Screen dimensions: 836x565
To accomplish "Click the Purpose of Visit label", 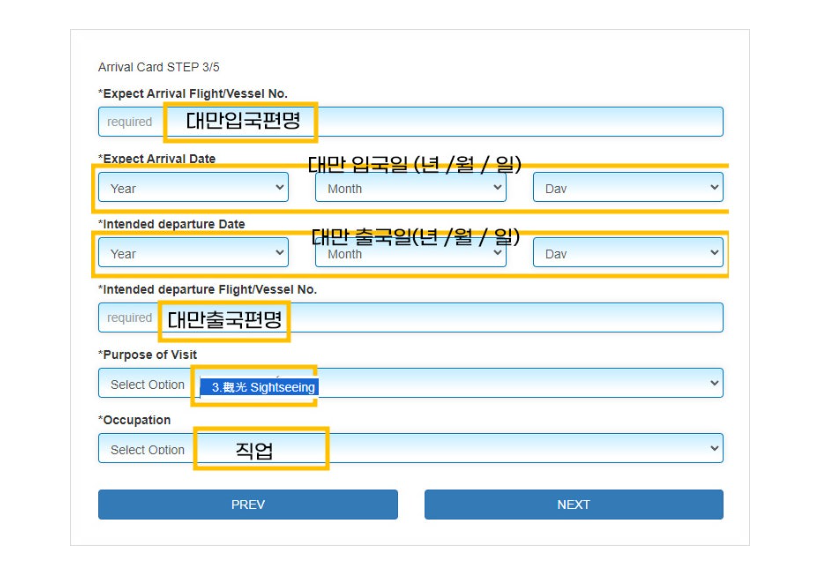I will pos(148,354).
